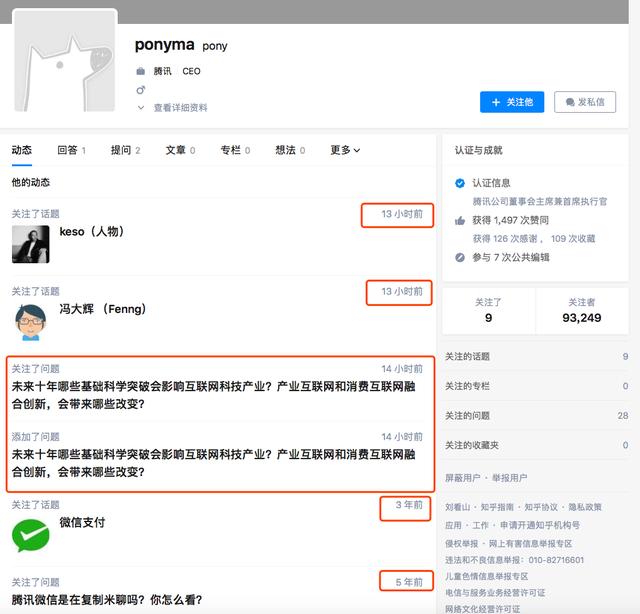Open the added question under 添加了问题
640x614 pixels.
click(x=213, y=463)
